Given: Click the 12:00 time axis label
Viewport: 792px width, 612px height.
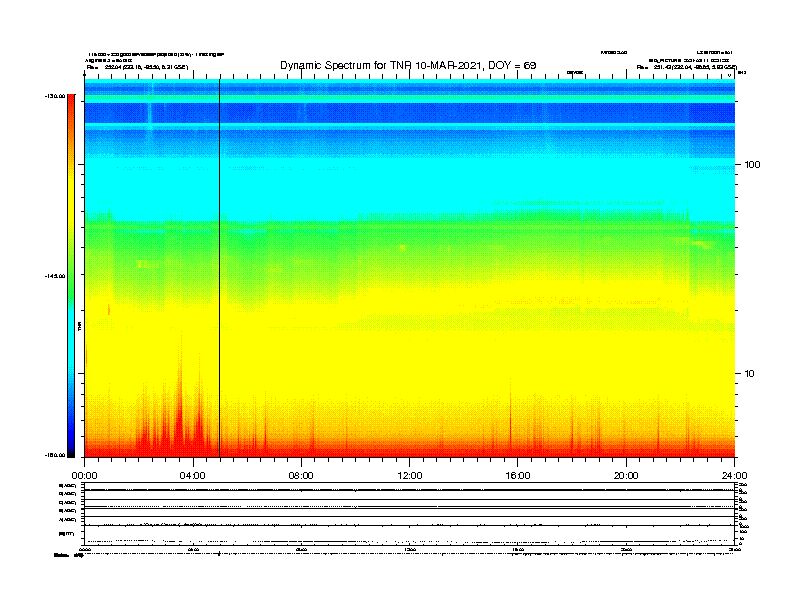Looking at the screenshot, I should [410, 476].
